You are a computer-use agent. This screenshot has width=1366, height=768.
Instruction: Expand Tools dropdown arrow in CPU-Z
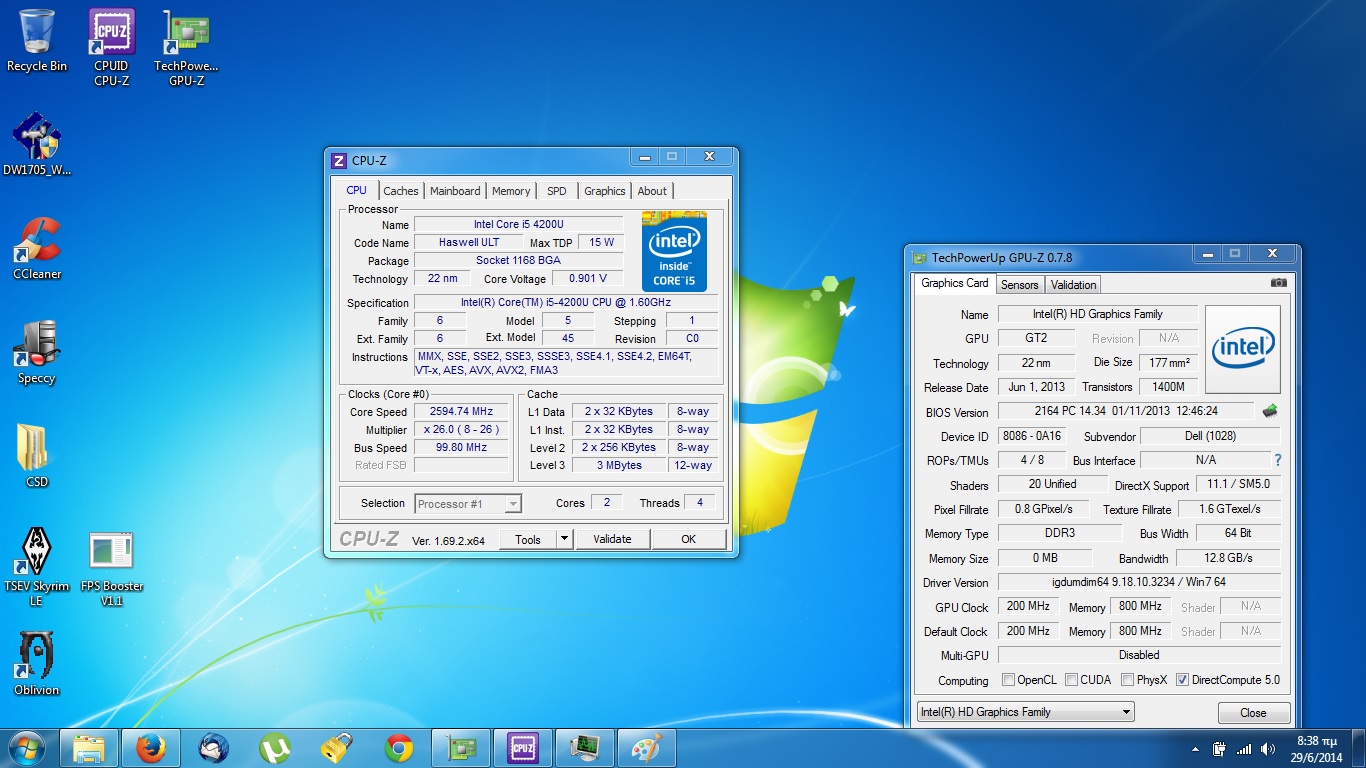point(564,539)
